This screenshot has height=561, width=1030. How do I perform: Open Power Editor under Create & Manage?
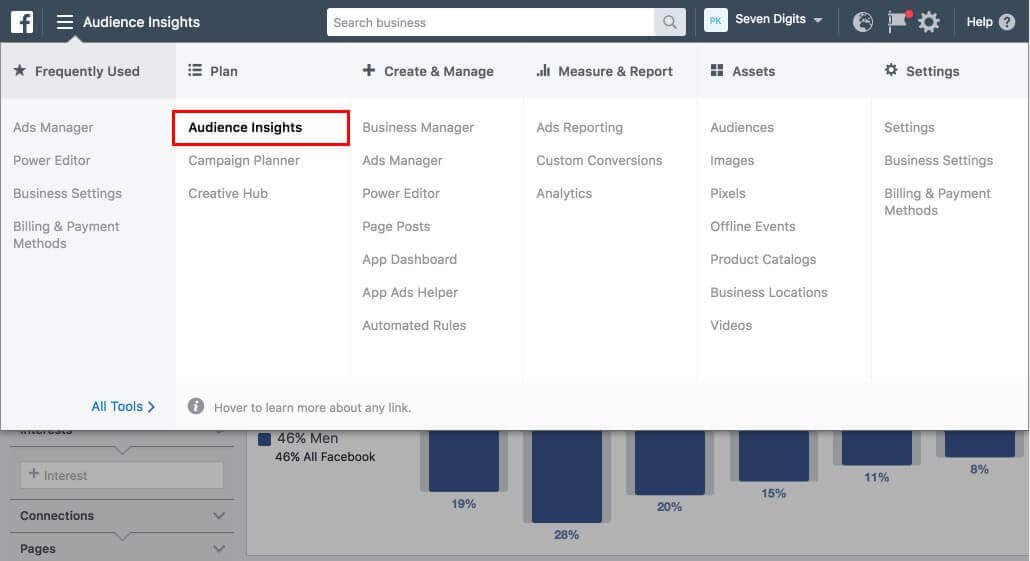pos(401,193)
